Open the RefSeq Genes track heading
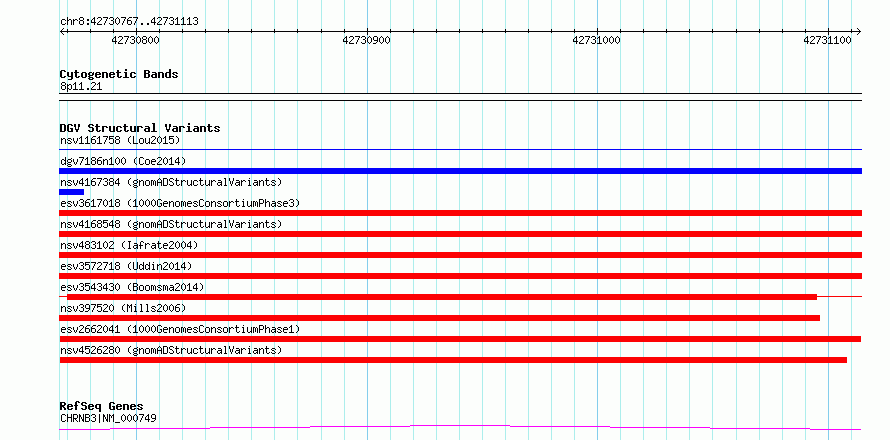 click(102, 407)
